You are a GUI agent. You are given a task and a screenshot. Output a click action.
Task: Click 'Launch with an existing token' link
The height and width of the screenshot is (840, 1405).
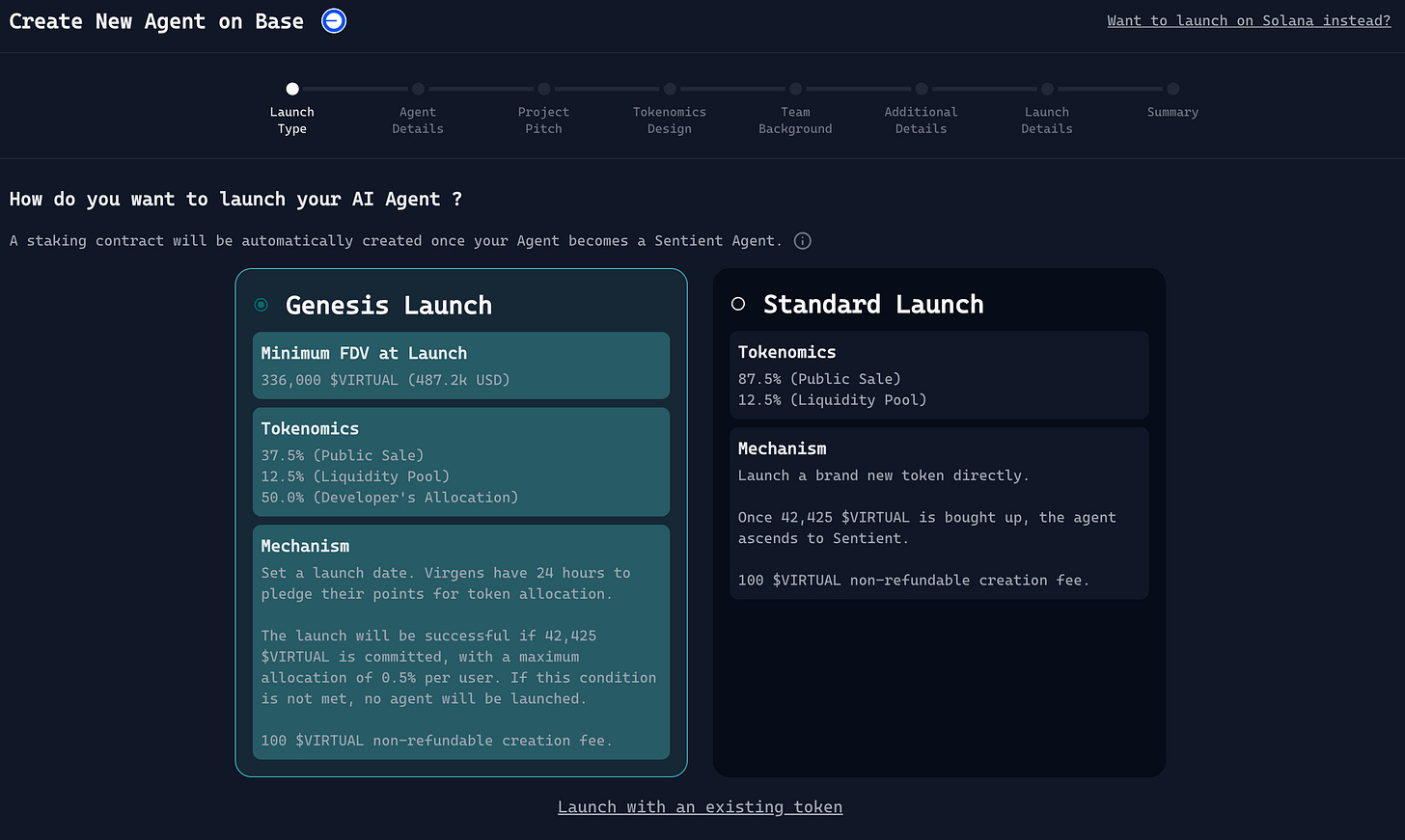click(x=700, y=807)
